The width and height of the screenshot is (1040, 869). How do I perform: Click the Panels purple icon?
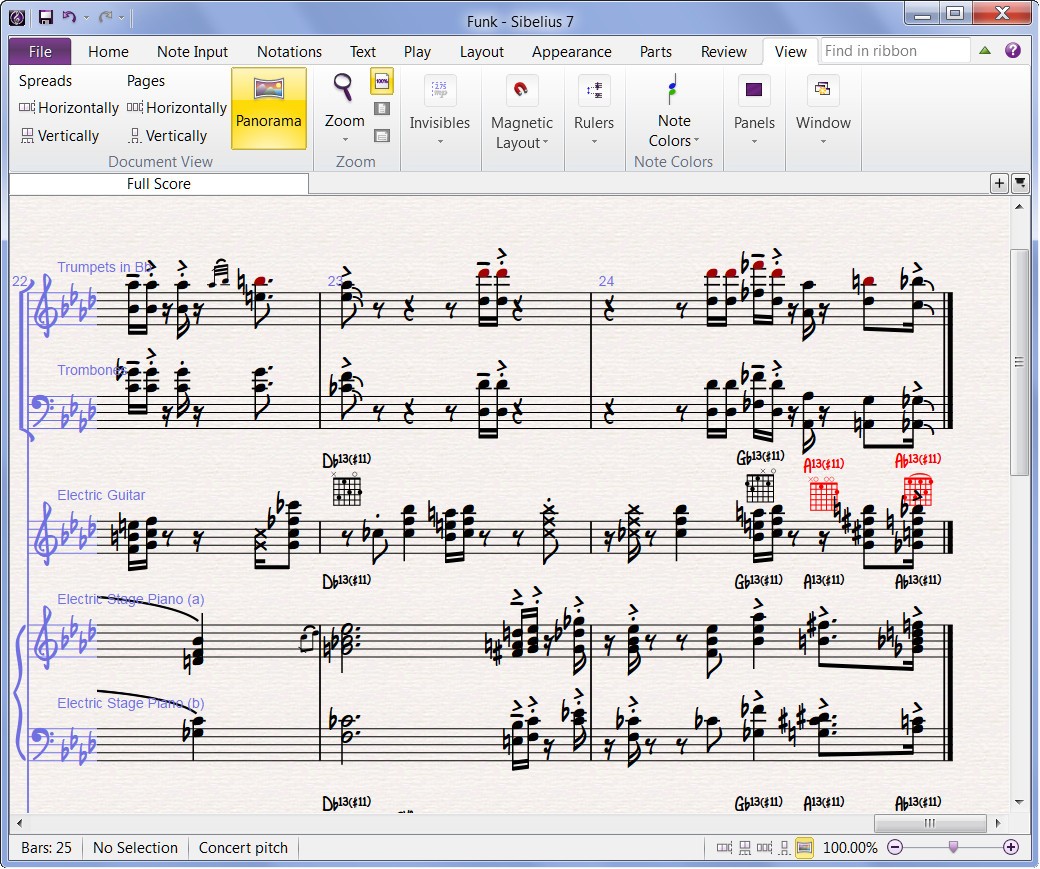754,90
